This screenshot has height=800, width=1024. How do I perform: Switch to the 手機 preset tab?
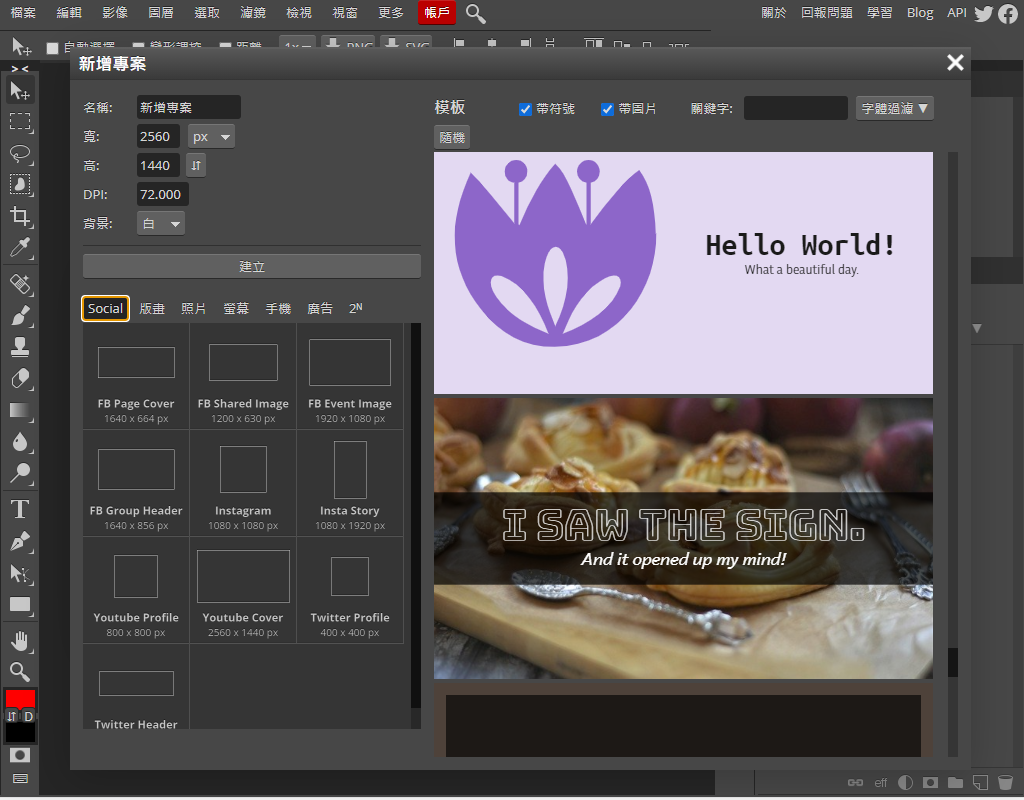(x=278, y=308)
